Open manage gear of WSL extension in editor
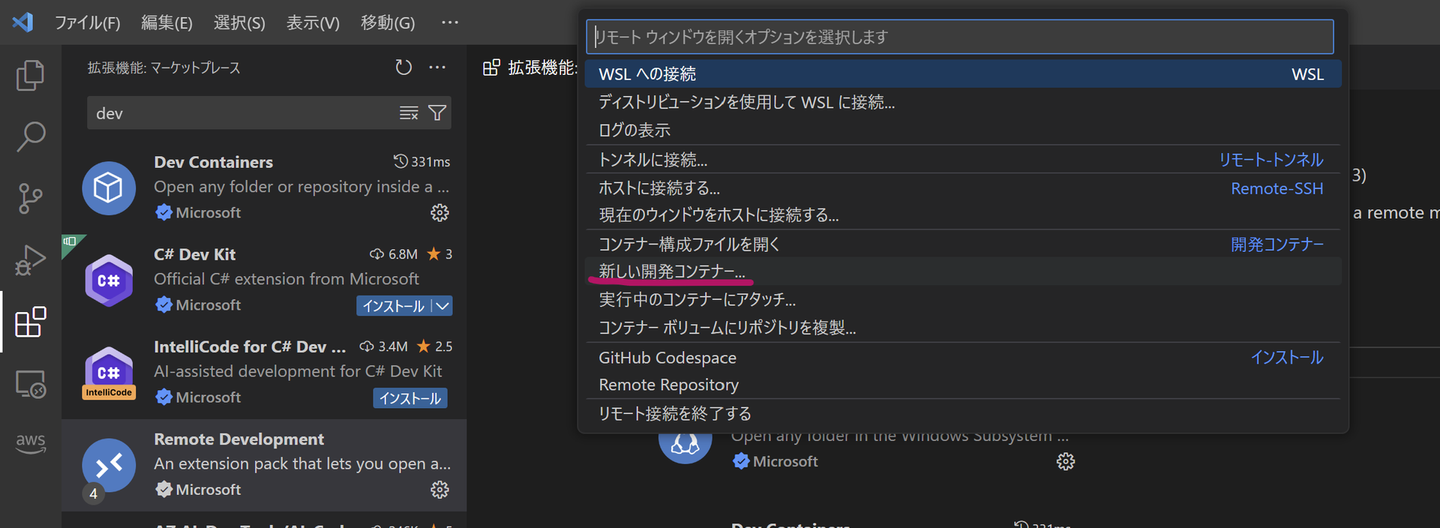This screenshot has width=1440, height=528. (x=1066, y=461)
